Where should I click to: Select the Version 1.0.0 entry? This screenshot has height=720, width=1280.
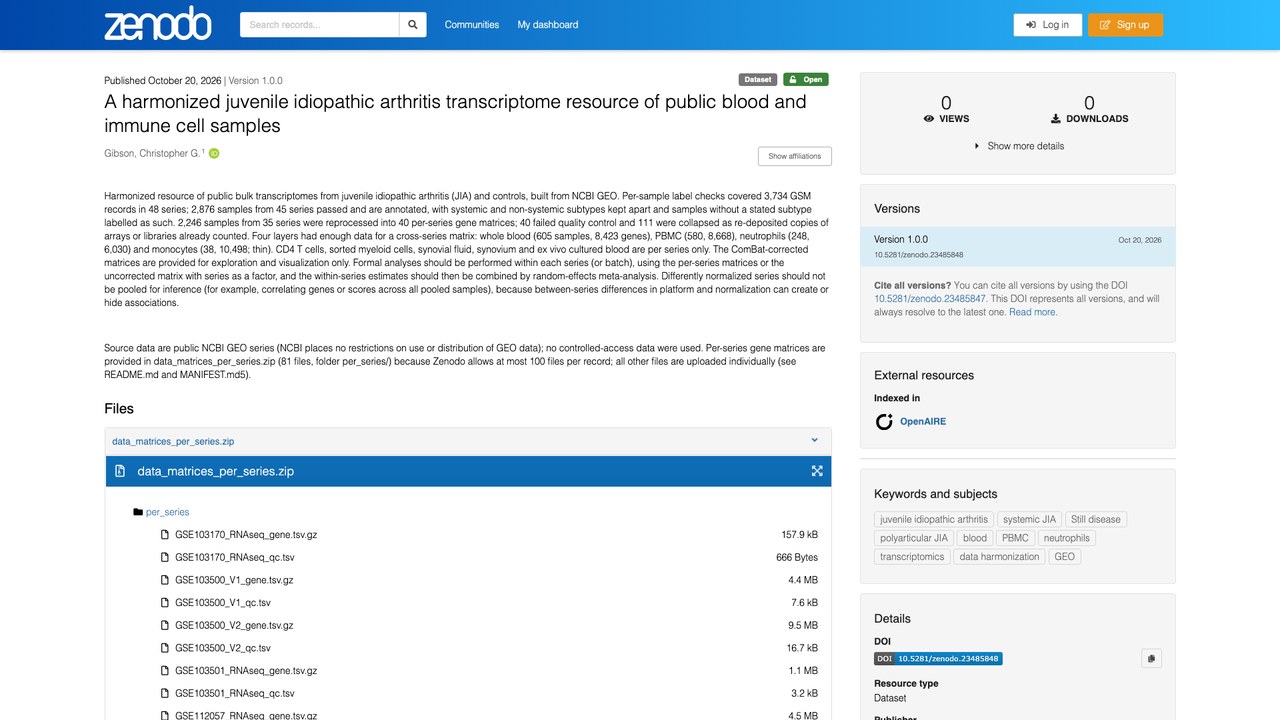coord(1018,247)
